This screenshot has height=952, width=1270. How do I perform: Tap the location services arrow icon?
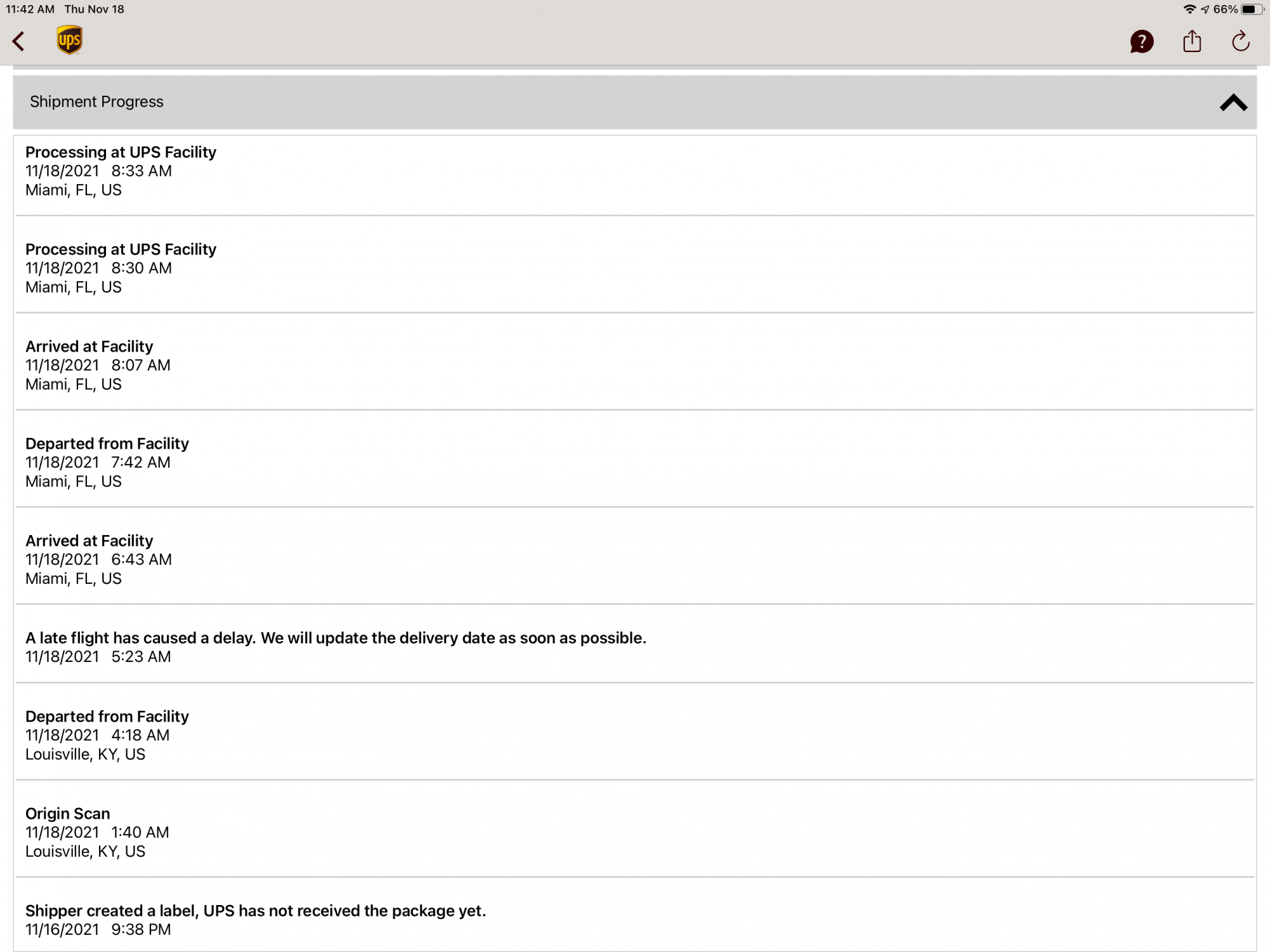click(x=1205, y=10)
